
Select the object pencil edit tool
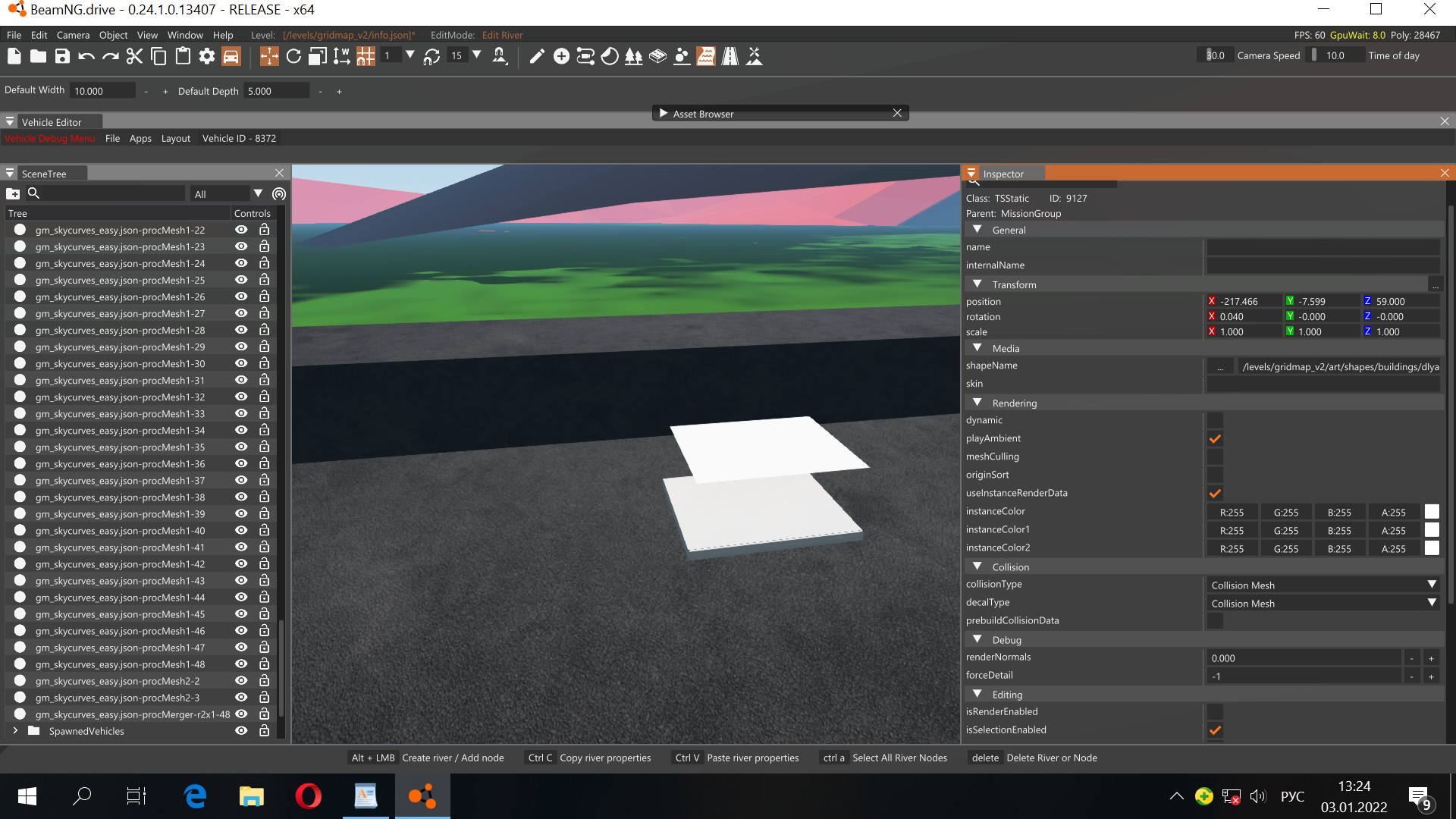537,56
